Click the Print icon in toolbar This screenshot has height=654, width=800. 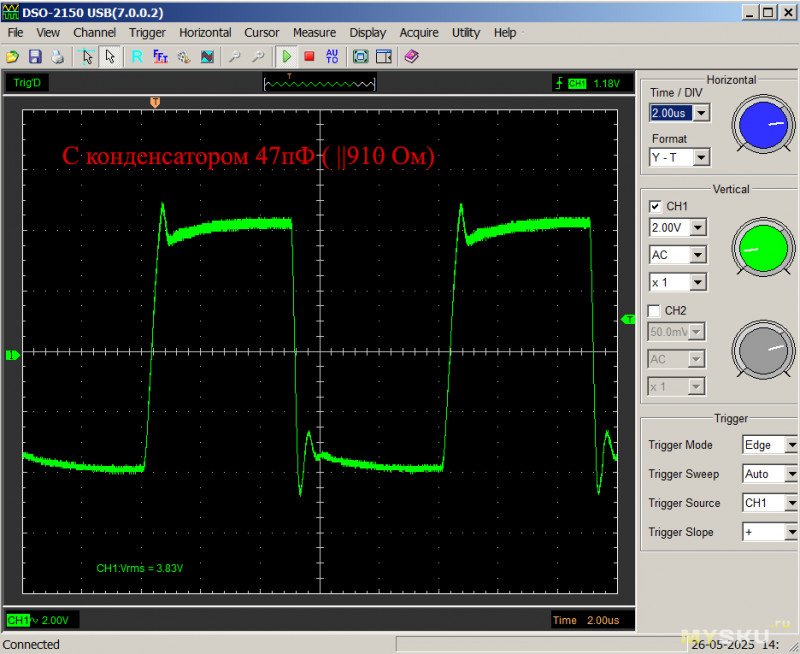[57, 57]
